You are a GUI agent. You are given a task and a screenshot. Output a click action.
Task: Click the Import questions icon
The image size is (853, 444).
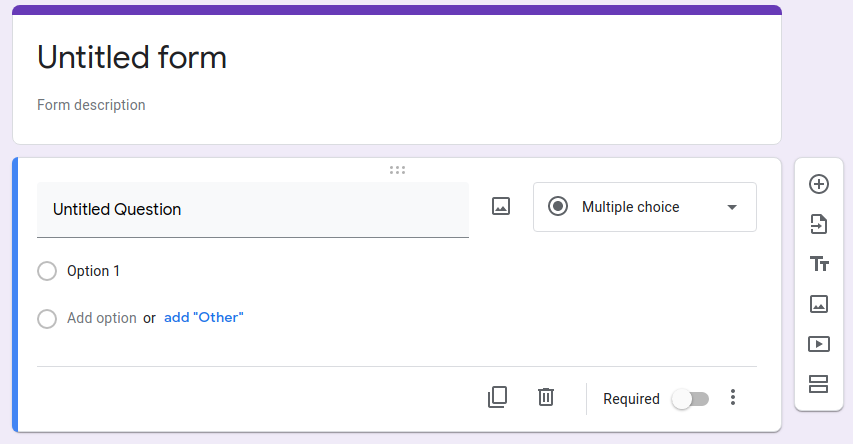coord(819,224)
